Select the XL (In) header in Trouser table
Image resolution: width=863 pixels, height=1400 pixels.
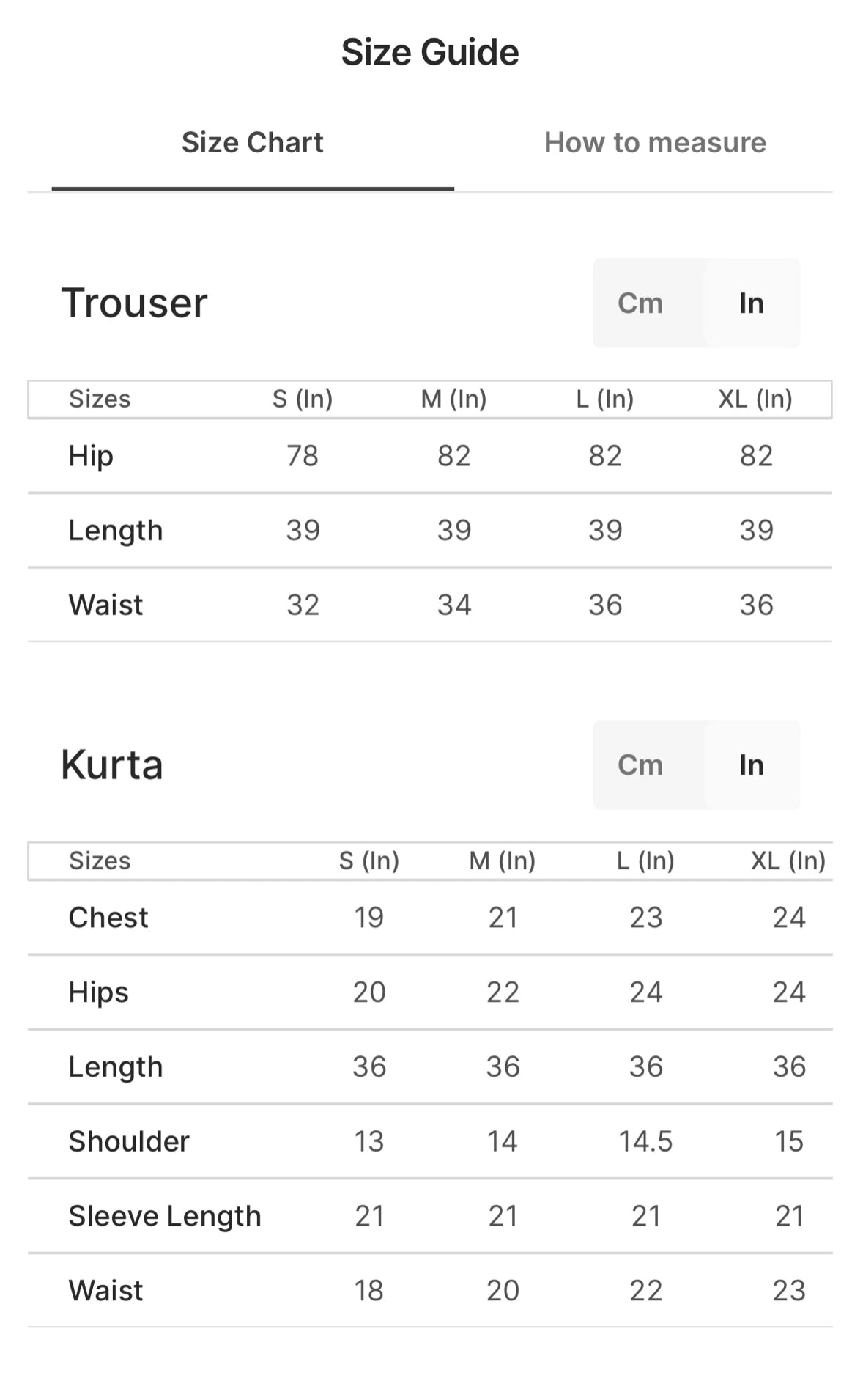[x=755, y=399]
